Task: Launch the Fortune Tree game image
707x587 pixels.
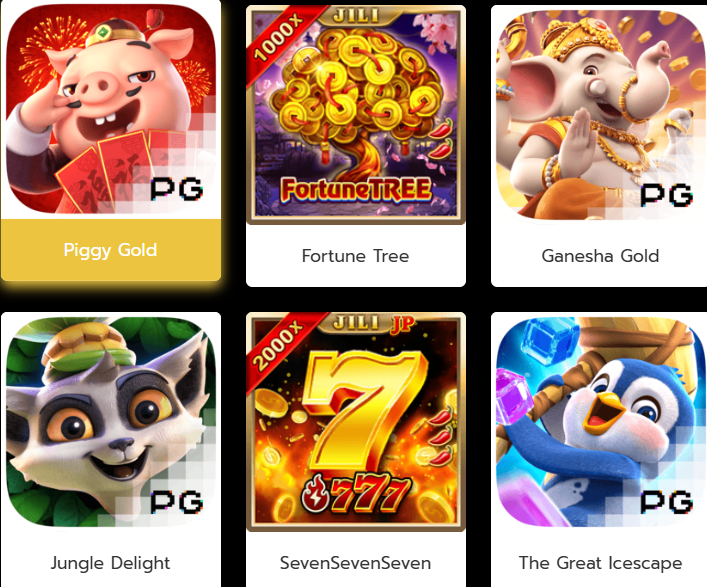Action: pos(356,115)
